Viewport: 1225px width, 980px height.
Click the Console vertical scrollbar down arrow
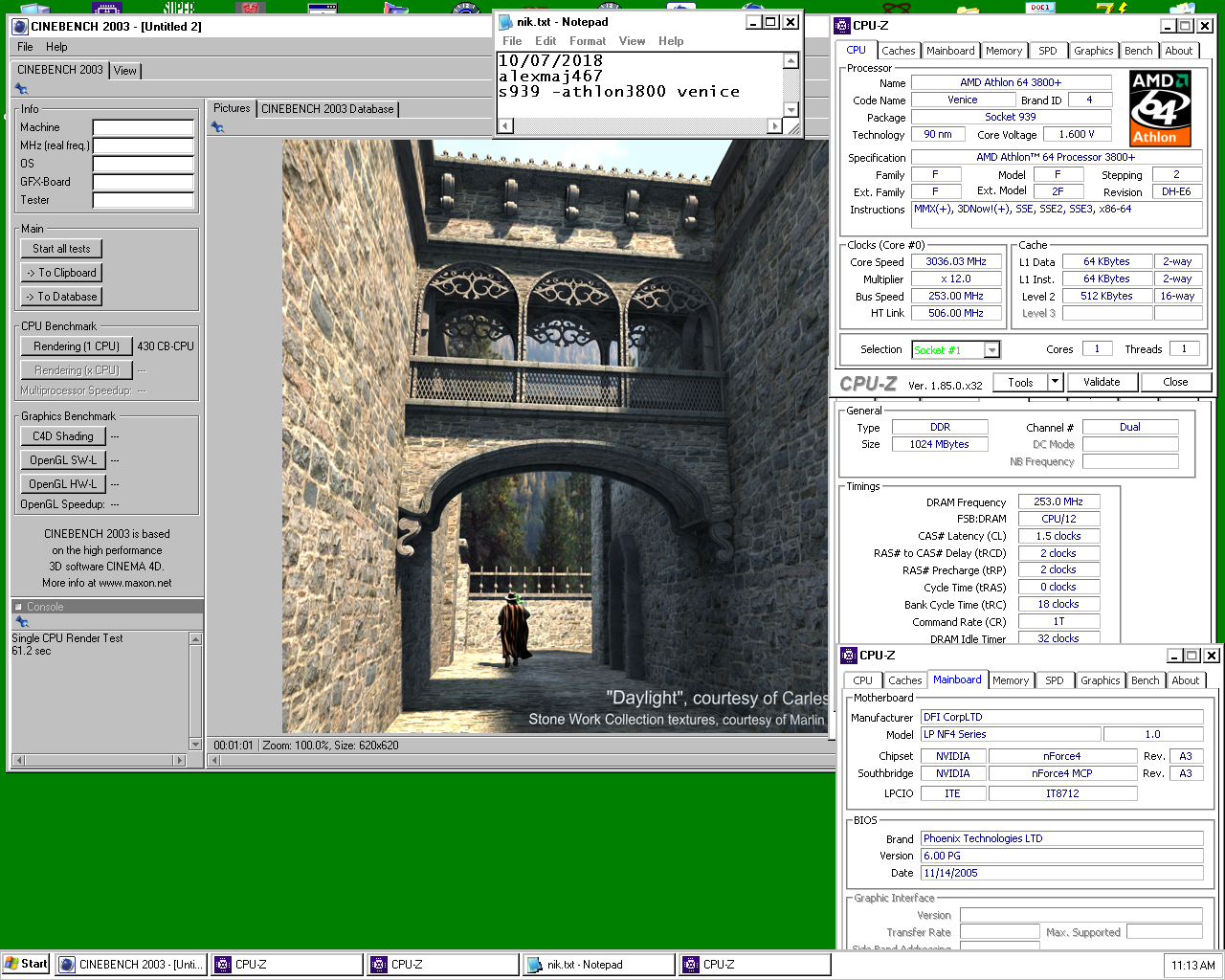[195, 745]
